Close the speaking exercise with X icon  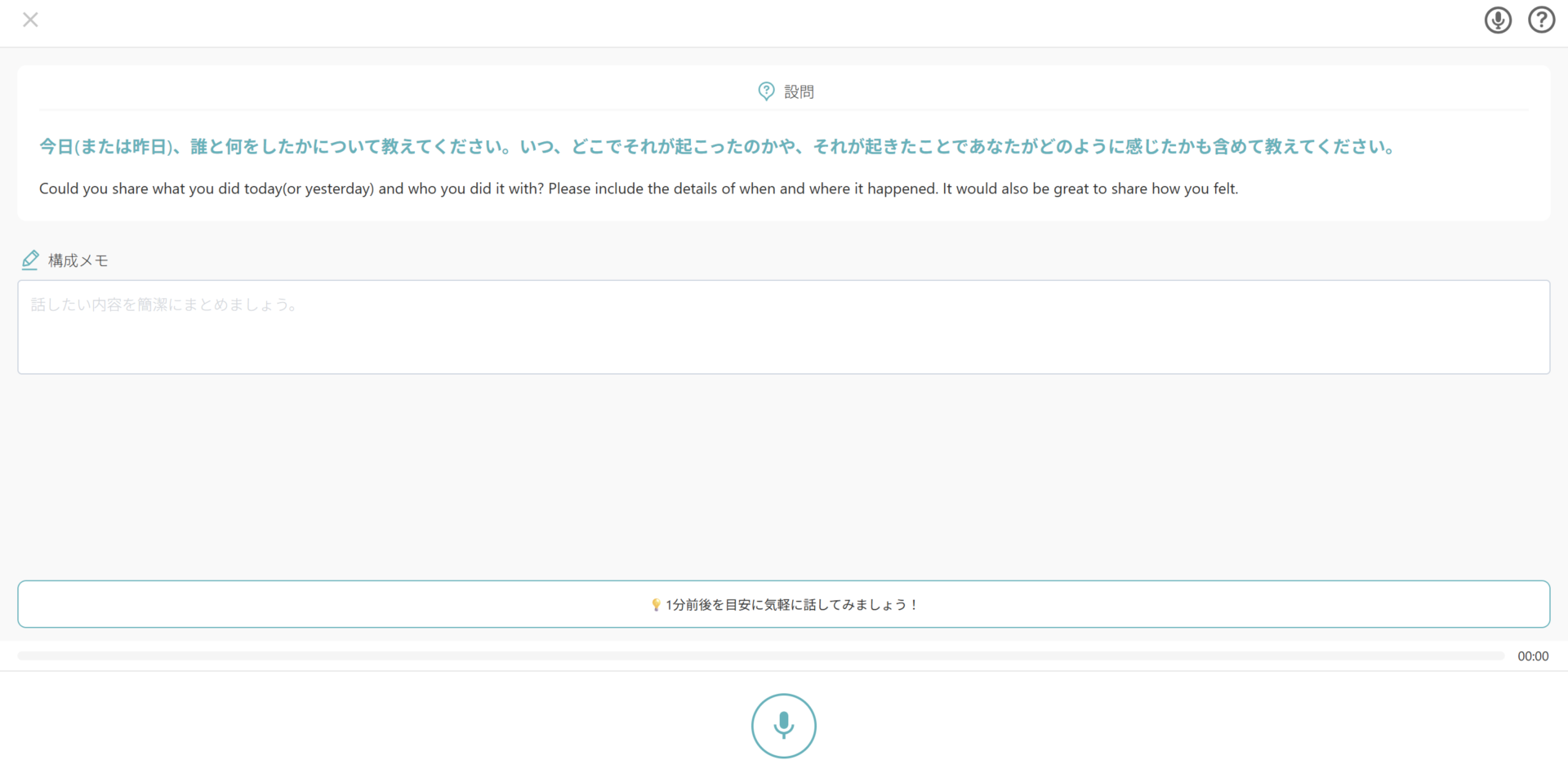[30, 20]
